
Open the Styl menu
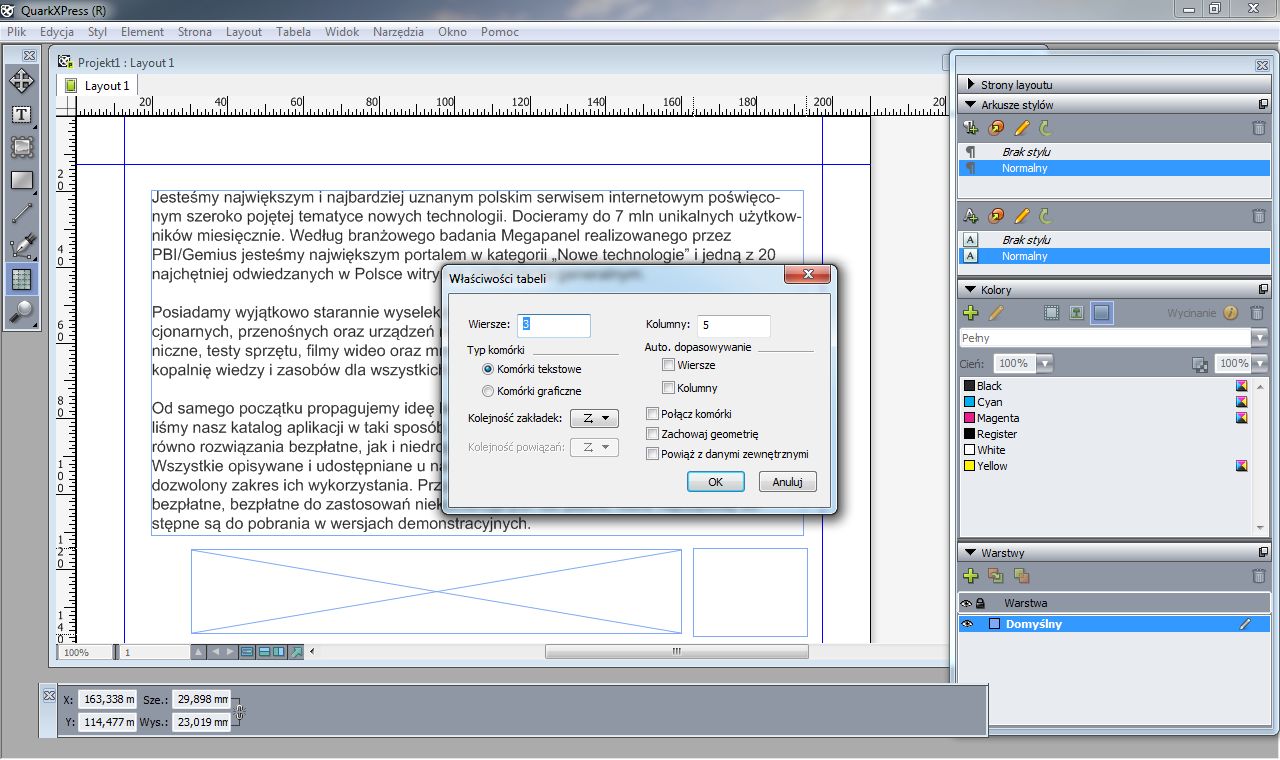97,32
